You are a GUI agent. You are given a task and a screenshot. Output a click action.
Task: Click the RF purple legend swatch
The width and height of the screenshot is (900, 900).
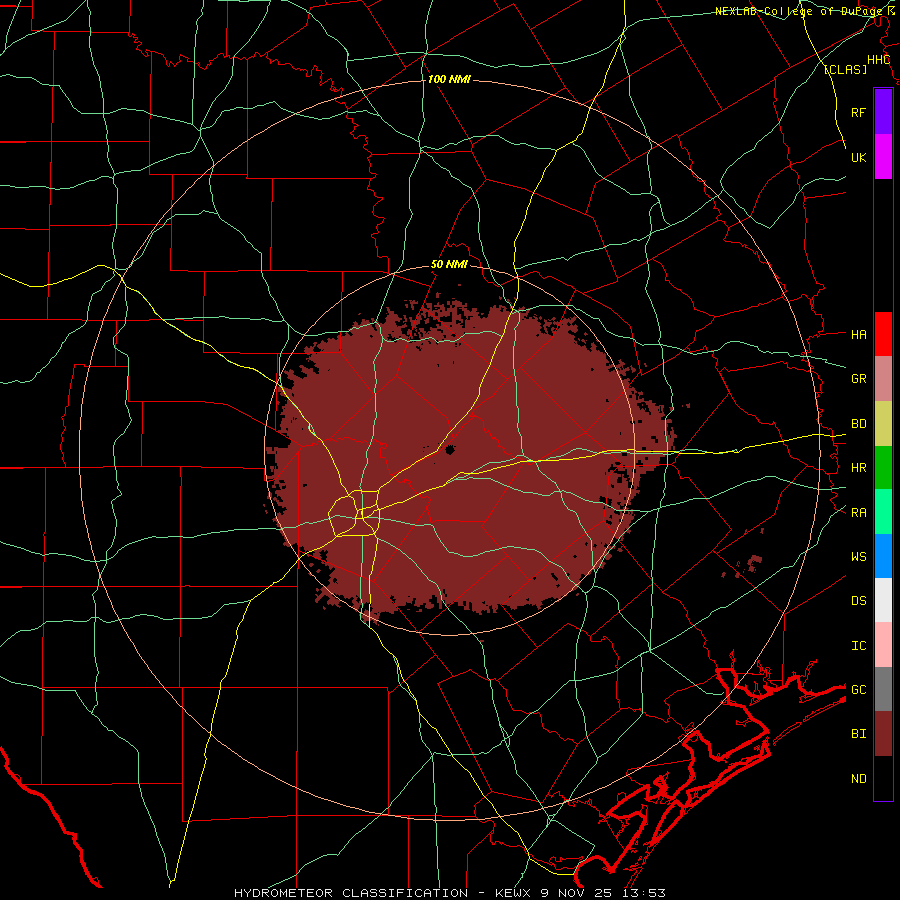coord(883,112)
